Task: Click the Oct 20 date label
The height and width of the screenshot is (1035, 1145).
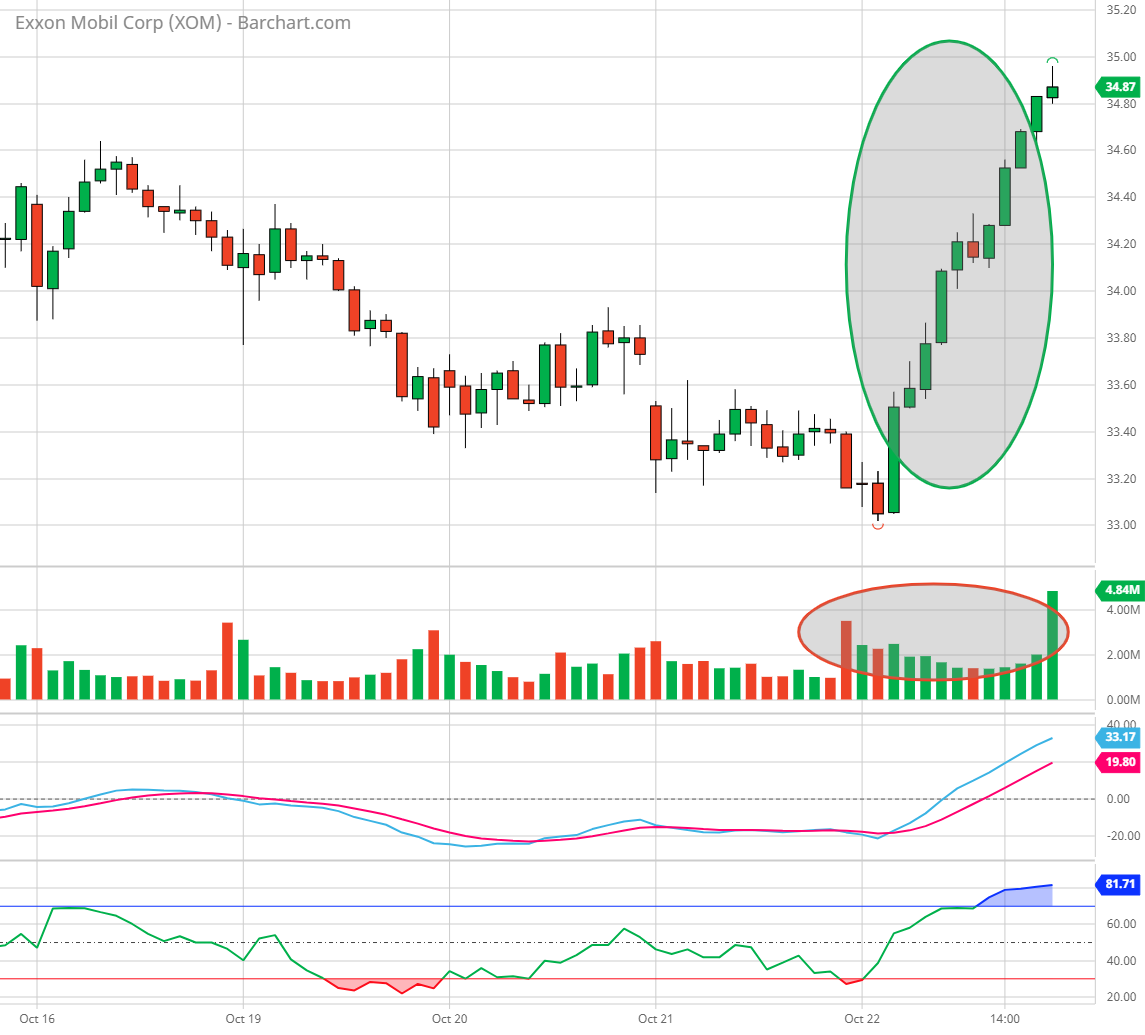Action: (x=449, y=1018)
